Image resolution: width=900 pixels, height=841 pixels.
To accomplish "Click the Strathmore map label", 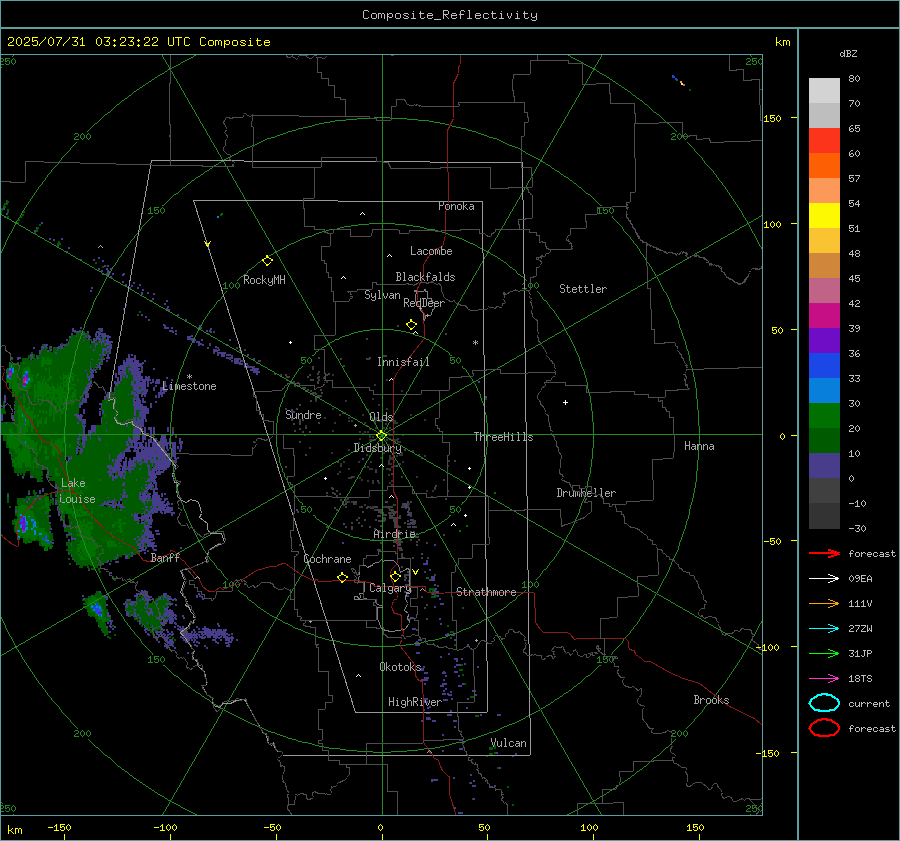I will pos(486,592).
